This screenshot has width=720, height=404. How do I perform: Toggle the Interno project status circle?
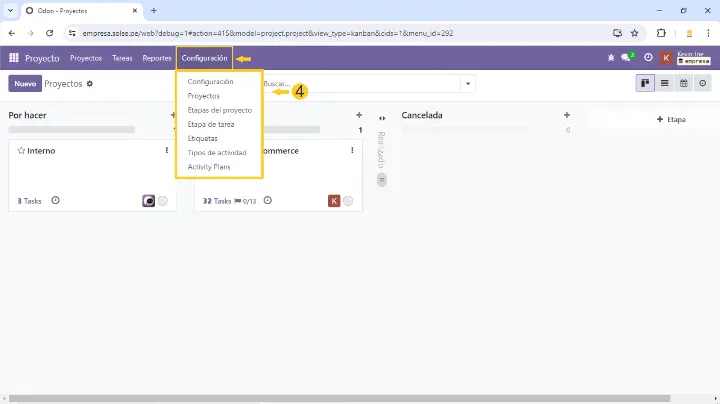coord(163,201)
